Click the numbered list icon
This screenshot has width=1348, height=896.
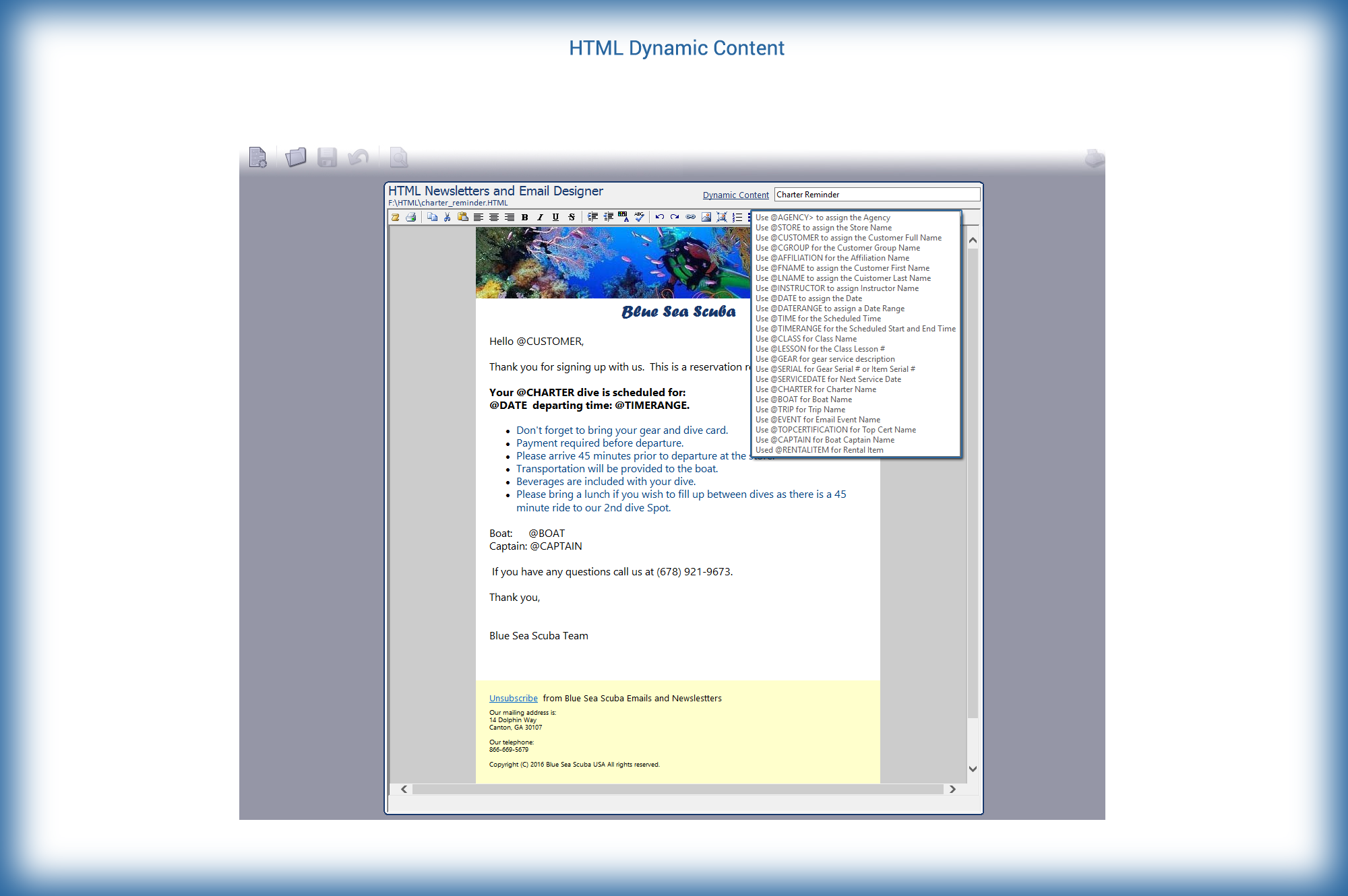coord(738,217)
